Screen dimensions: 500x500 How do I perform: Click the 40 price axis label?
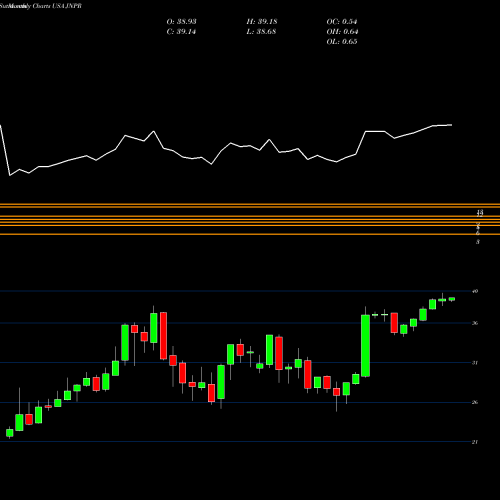(x=475, y=291)
